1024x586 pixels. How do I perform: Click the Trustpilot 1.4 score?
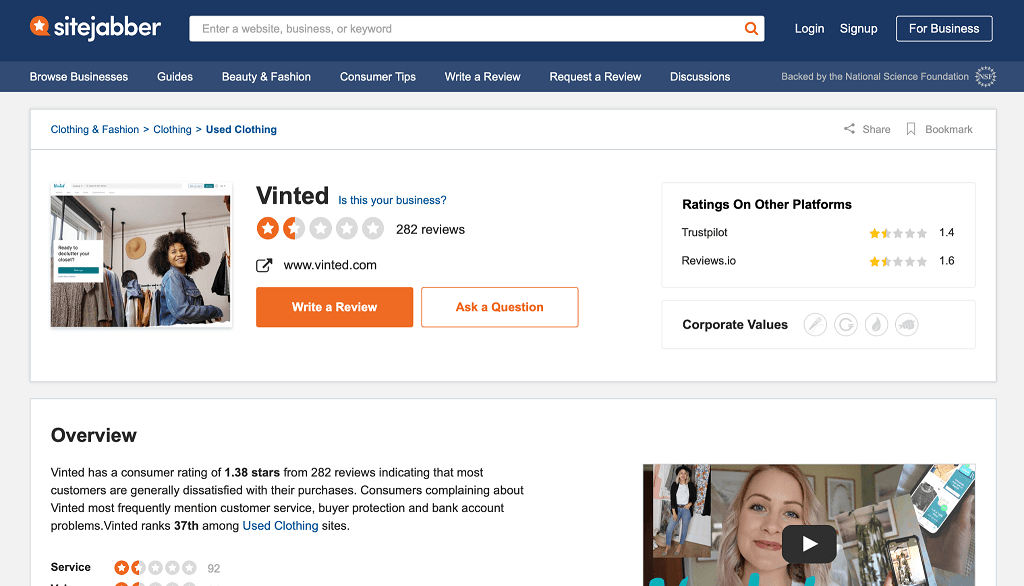(x=946, y=233)
